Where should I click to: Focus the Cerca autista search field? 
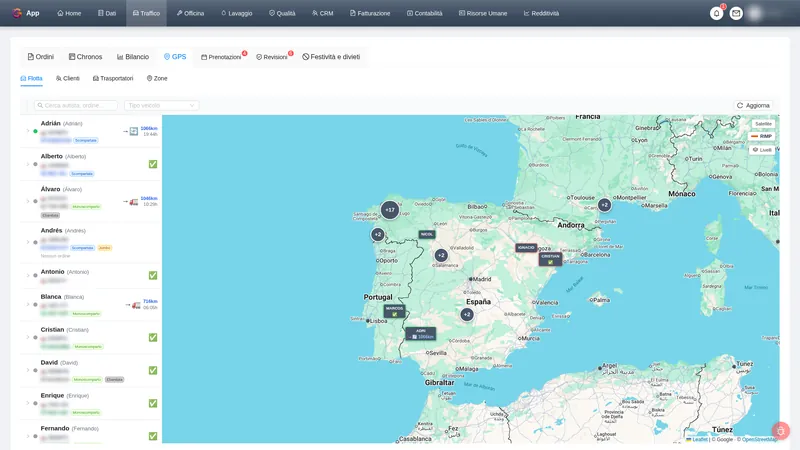click(x=76, y=106)
